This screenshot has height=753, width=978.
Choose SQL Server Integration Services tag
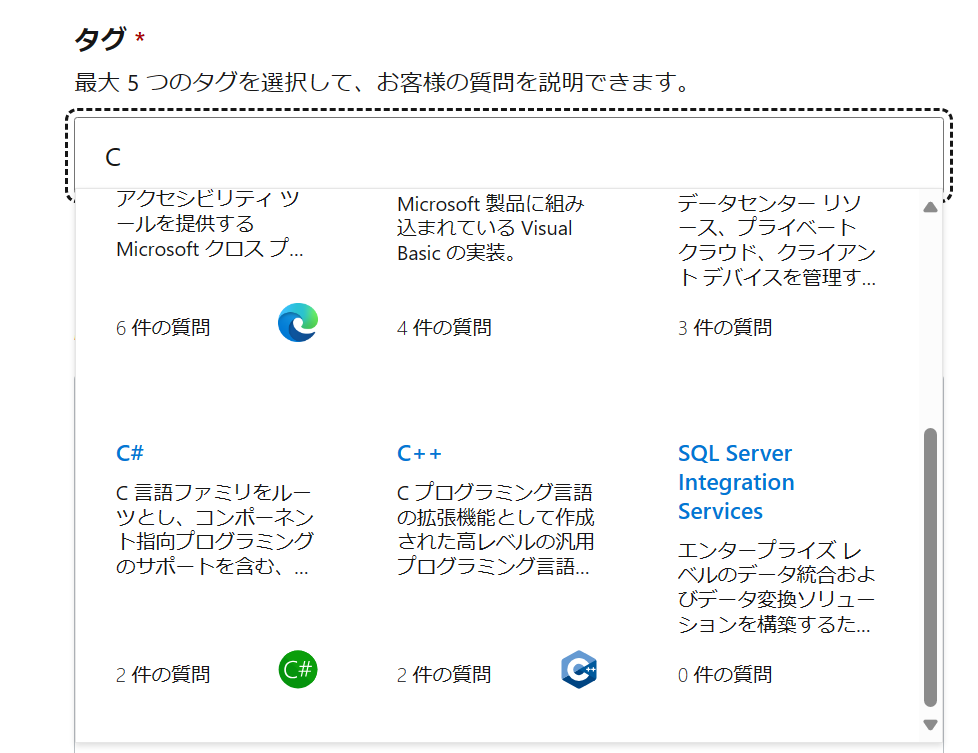coord(736,482)
